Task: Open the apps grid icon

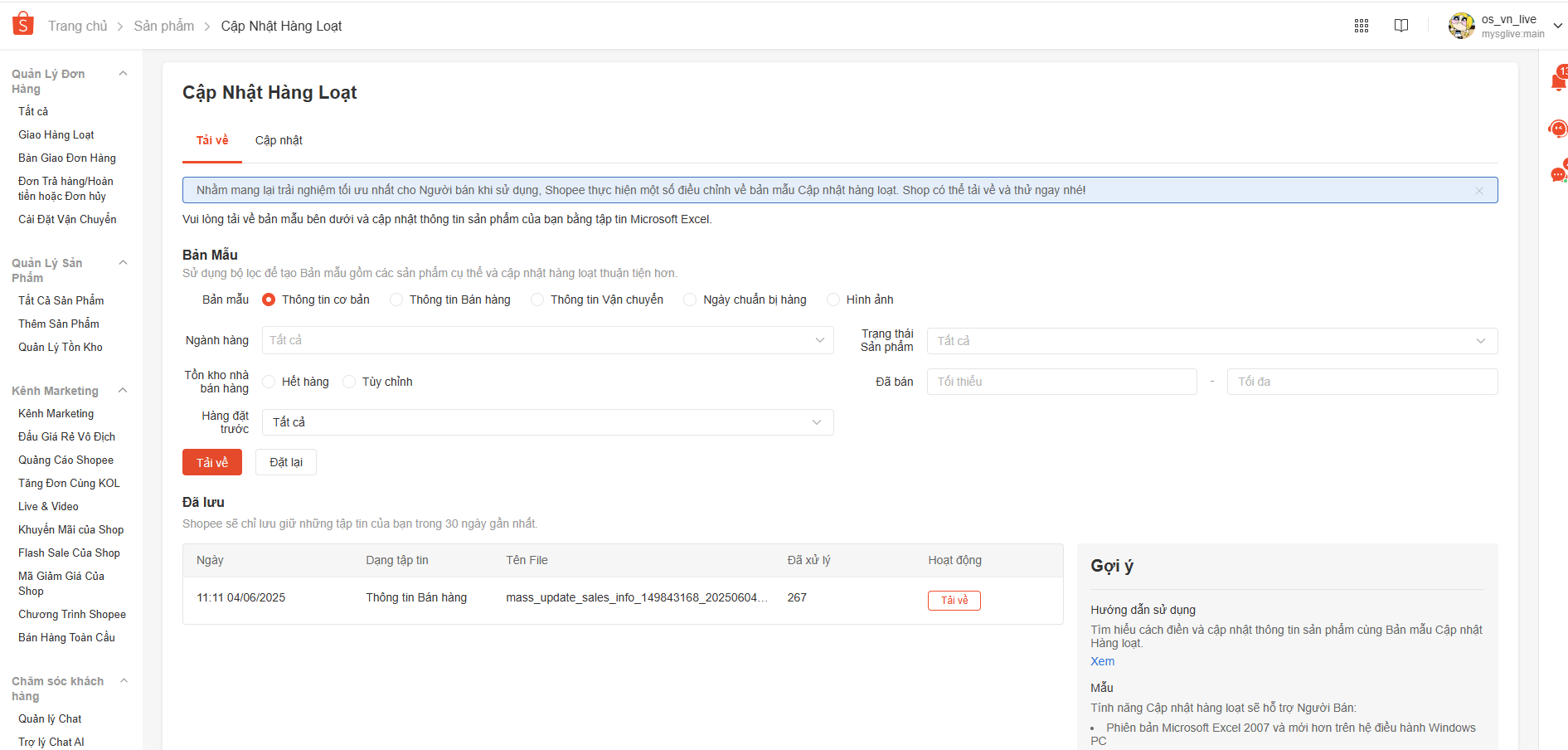Action: point(1361,26)
